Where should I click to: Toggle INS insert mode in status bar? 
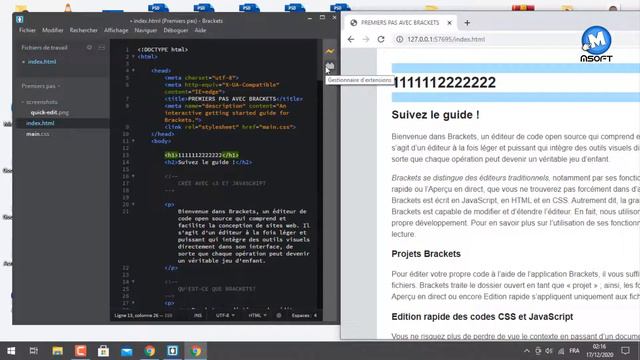(198, 316)
